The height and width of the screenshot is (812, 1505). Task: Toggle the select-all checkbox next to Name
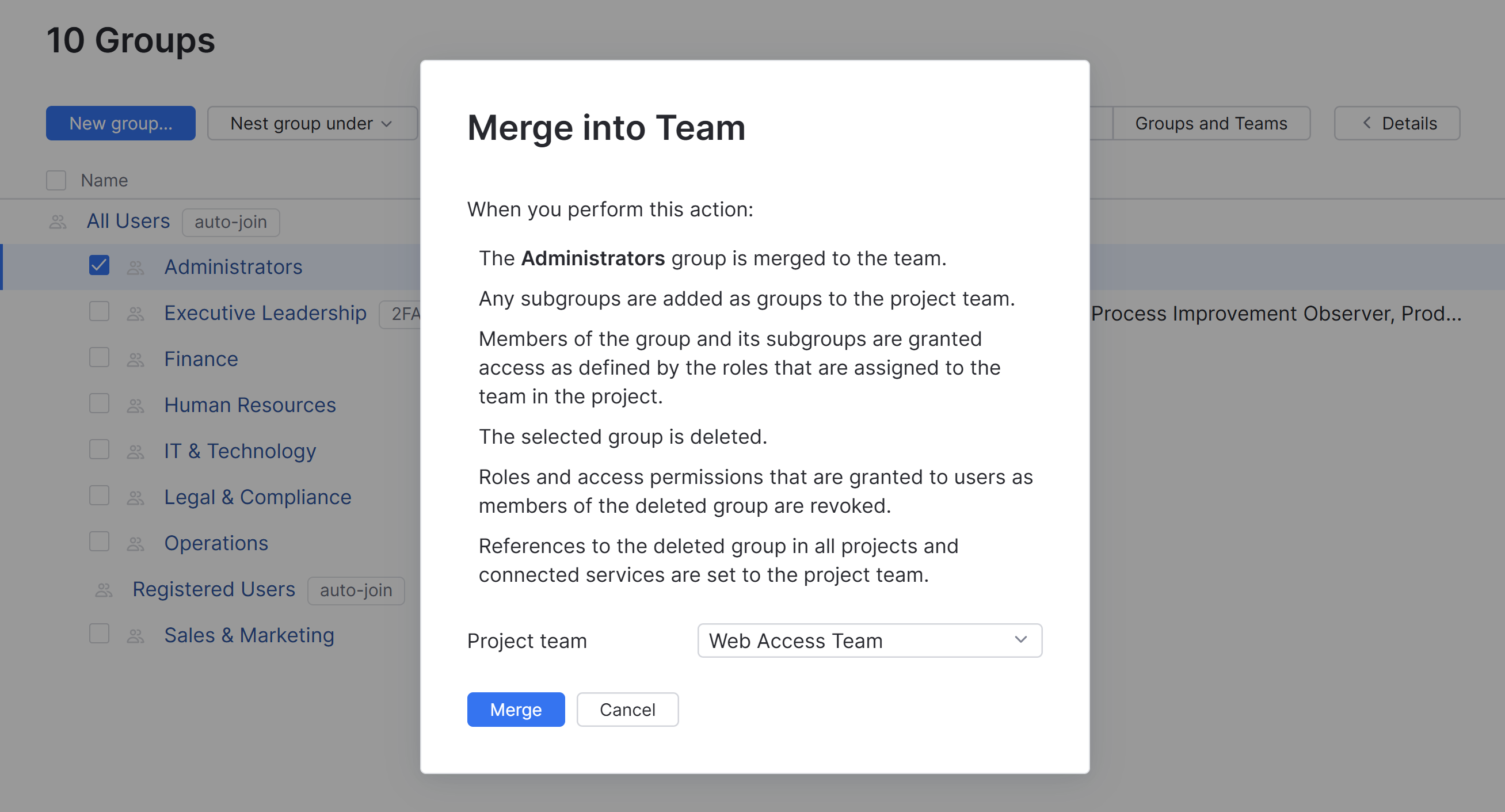(x=56, y=181)
